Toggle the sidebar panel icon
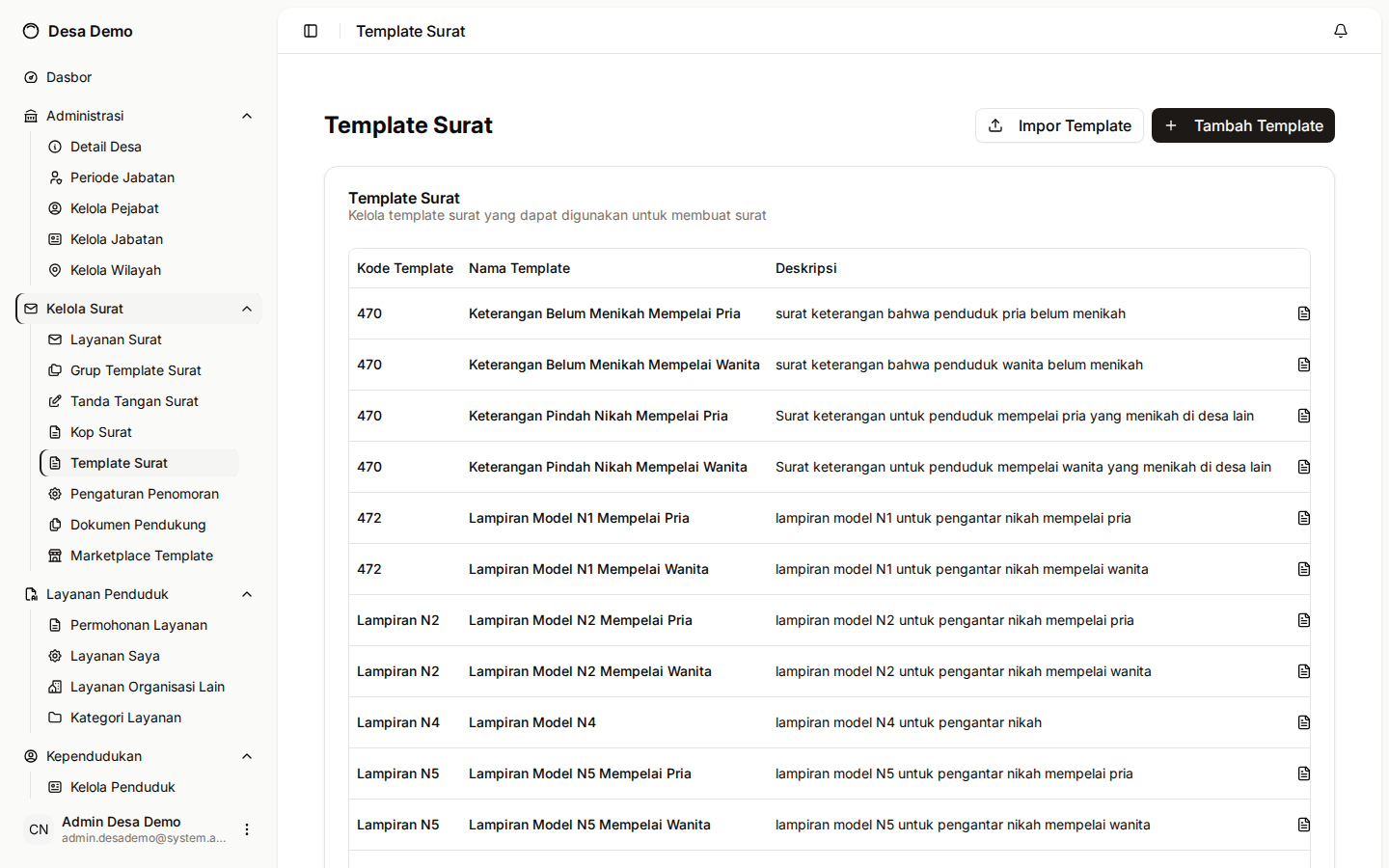 (311, 31)
